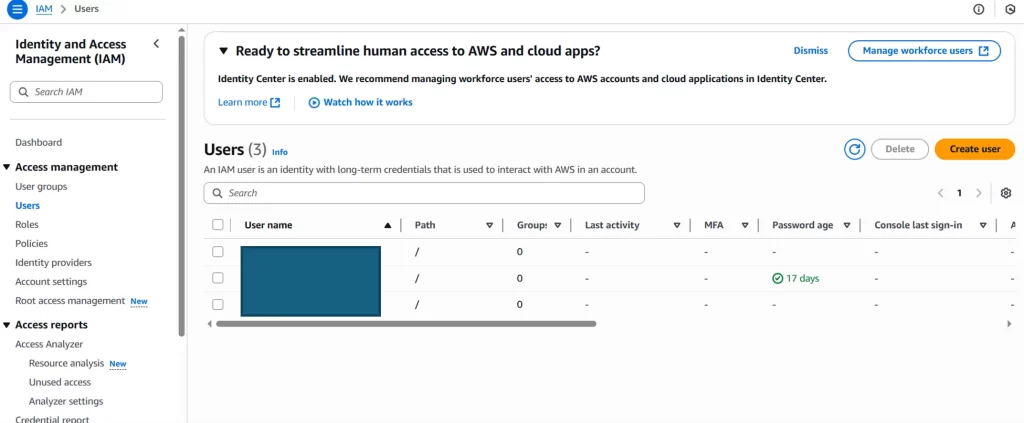This screenshot has width=1024, height=423.
Task: Open Account settings in the sidebar
Action: click(x=51, y=282)
